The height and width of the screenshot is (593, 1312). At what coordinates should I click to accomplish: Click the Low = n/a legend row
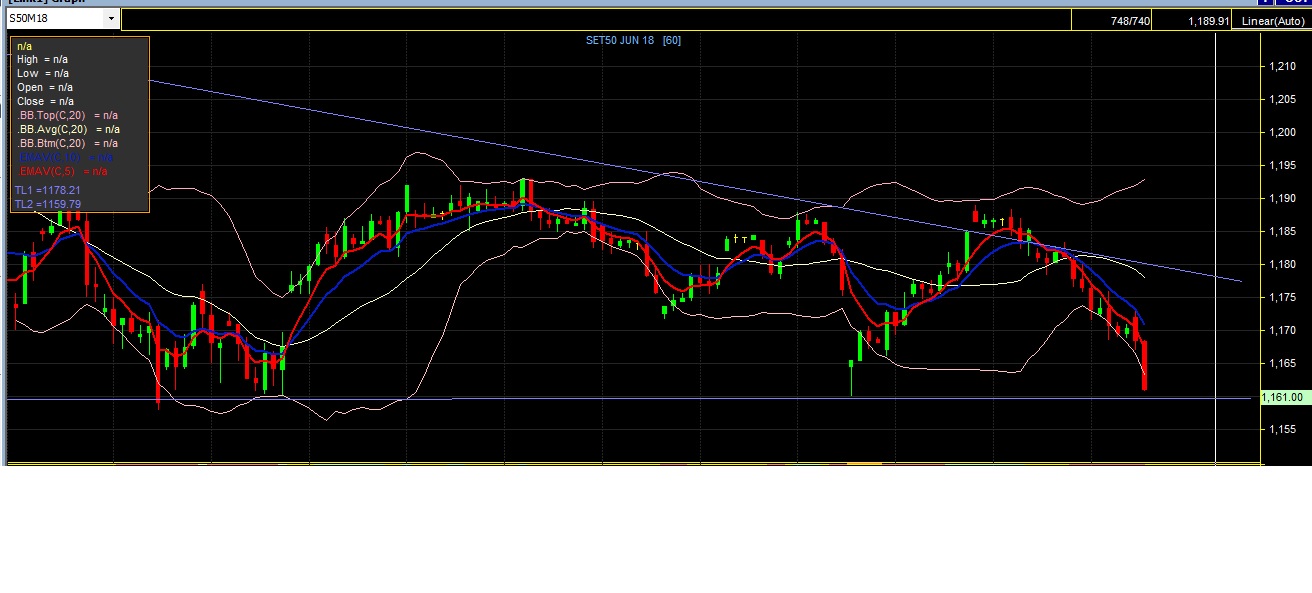pos(43,73)
